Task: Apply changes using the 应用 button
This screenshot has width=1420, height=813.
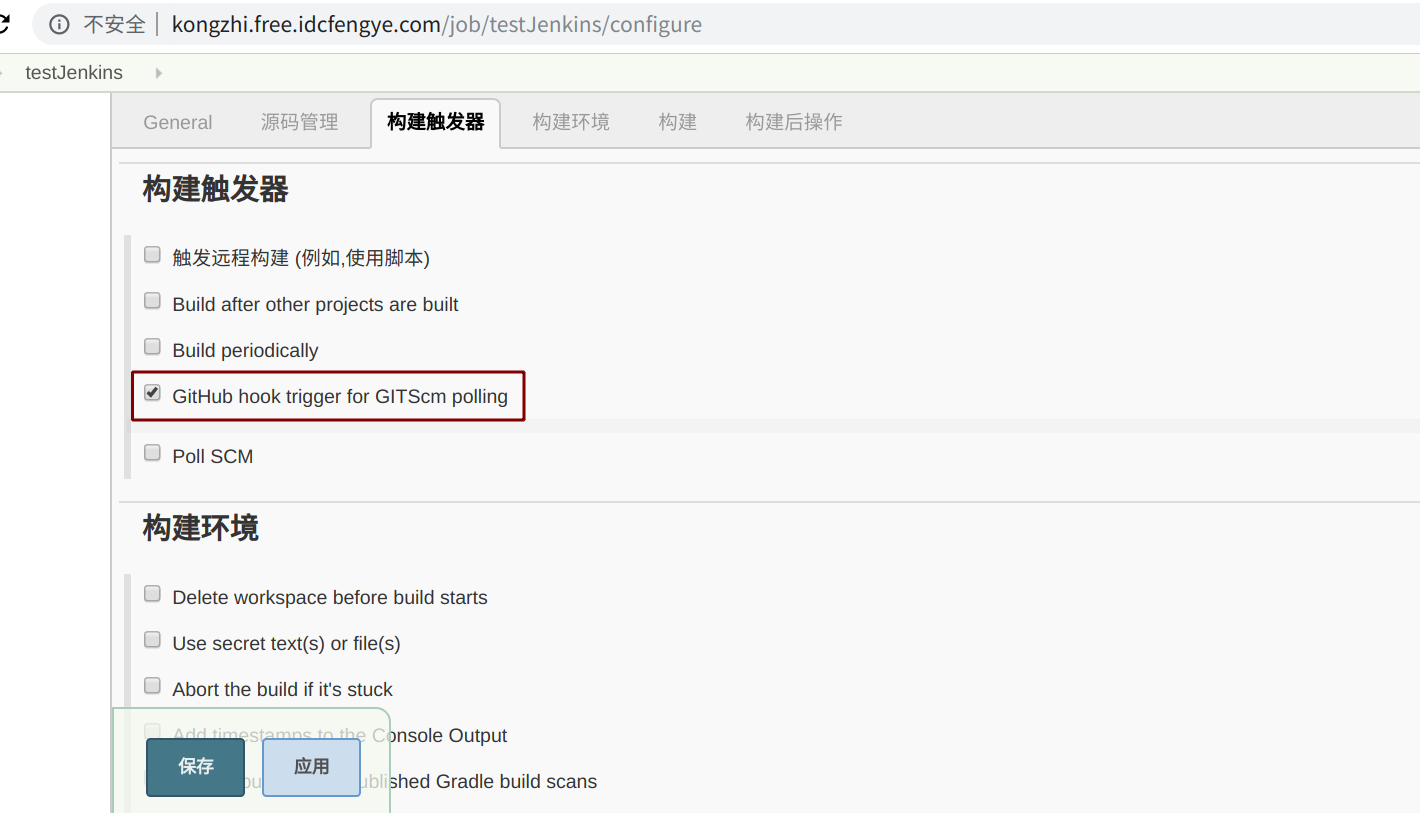Action: [x=311, y=767]
